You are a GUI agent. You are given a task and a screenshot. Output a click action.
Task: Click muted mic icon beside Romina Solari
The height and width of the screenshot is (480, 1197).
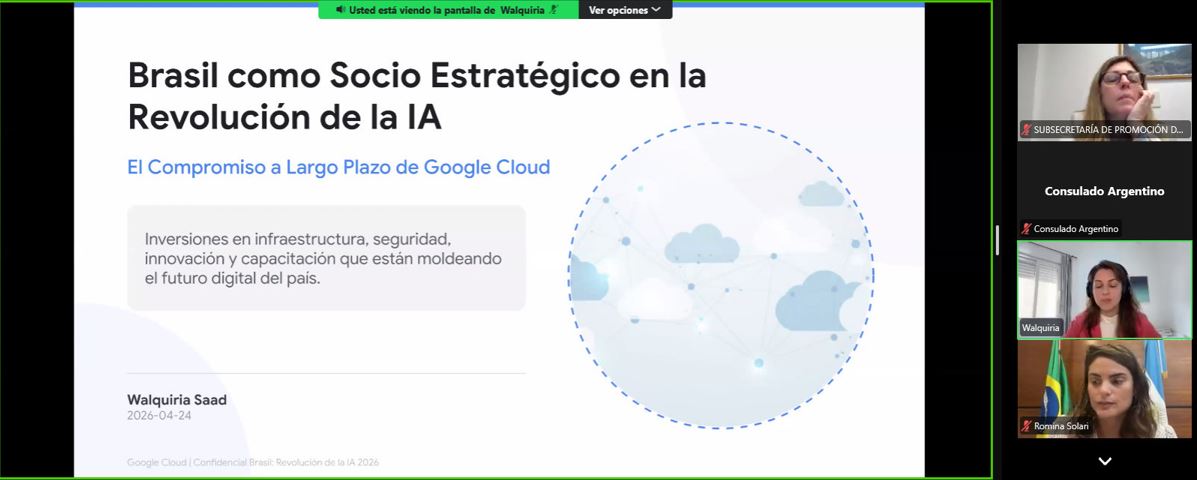click(1027, 426)
